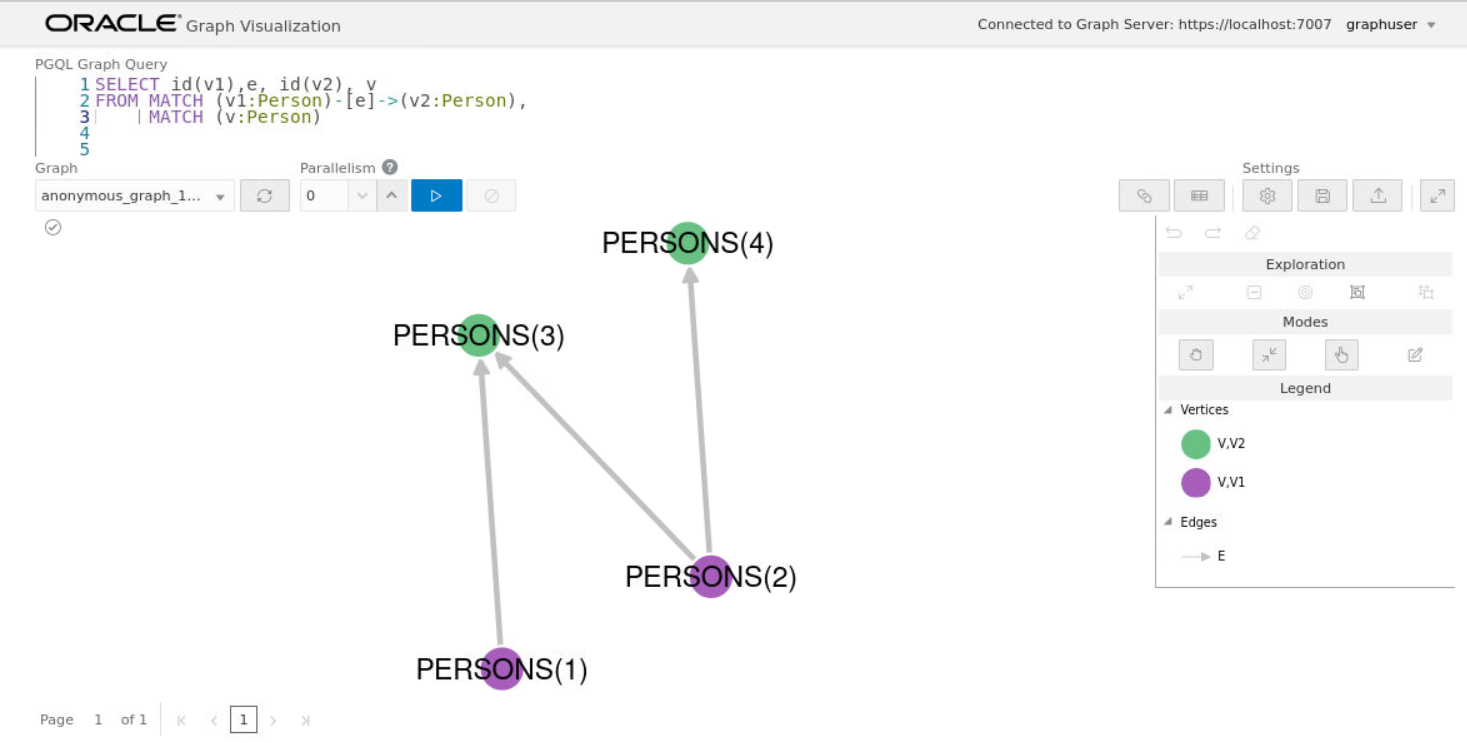Click the green V,V2 legend swatch
1467x743 pixels.
pos(1196,444)
